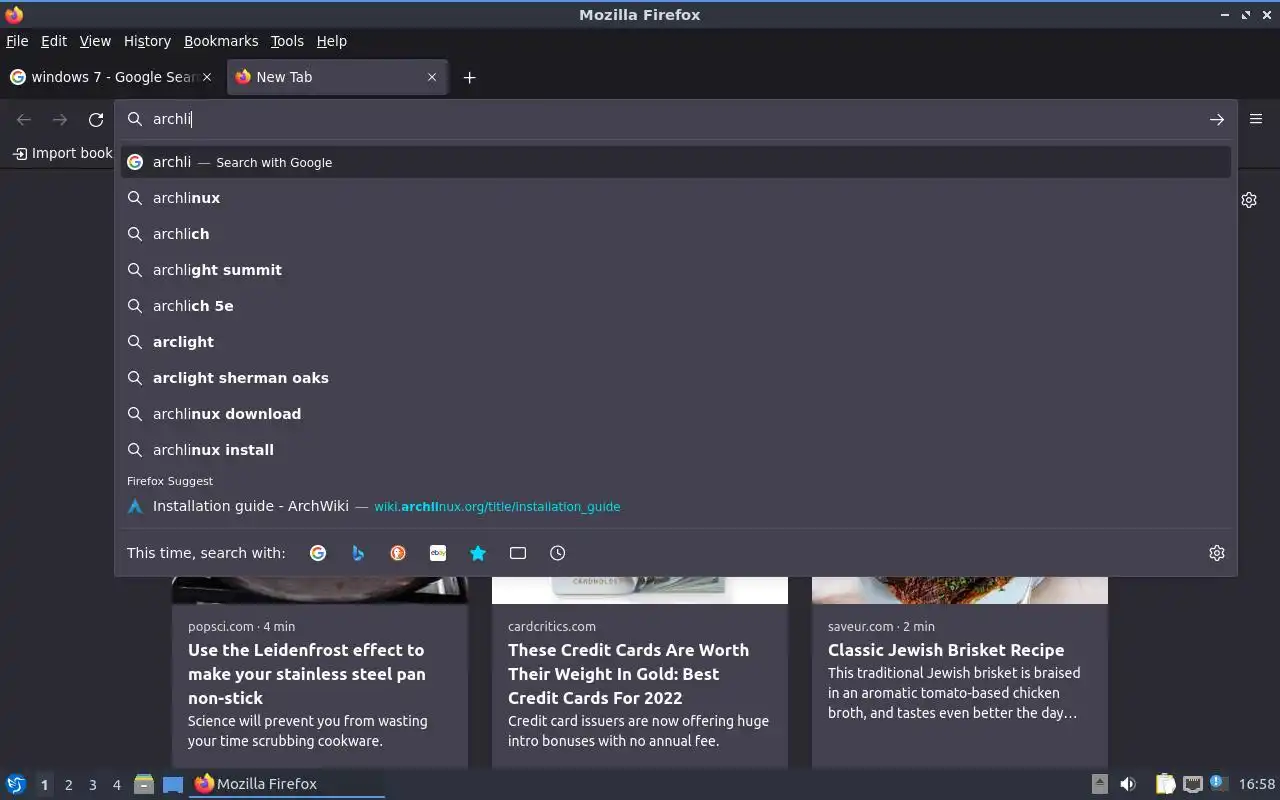
Task: Click the removable media eject tray icon
Action: tap(1099, 784)
